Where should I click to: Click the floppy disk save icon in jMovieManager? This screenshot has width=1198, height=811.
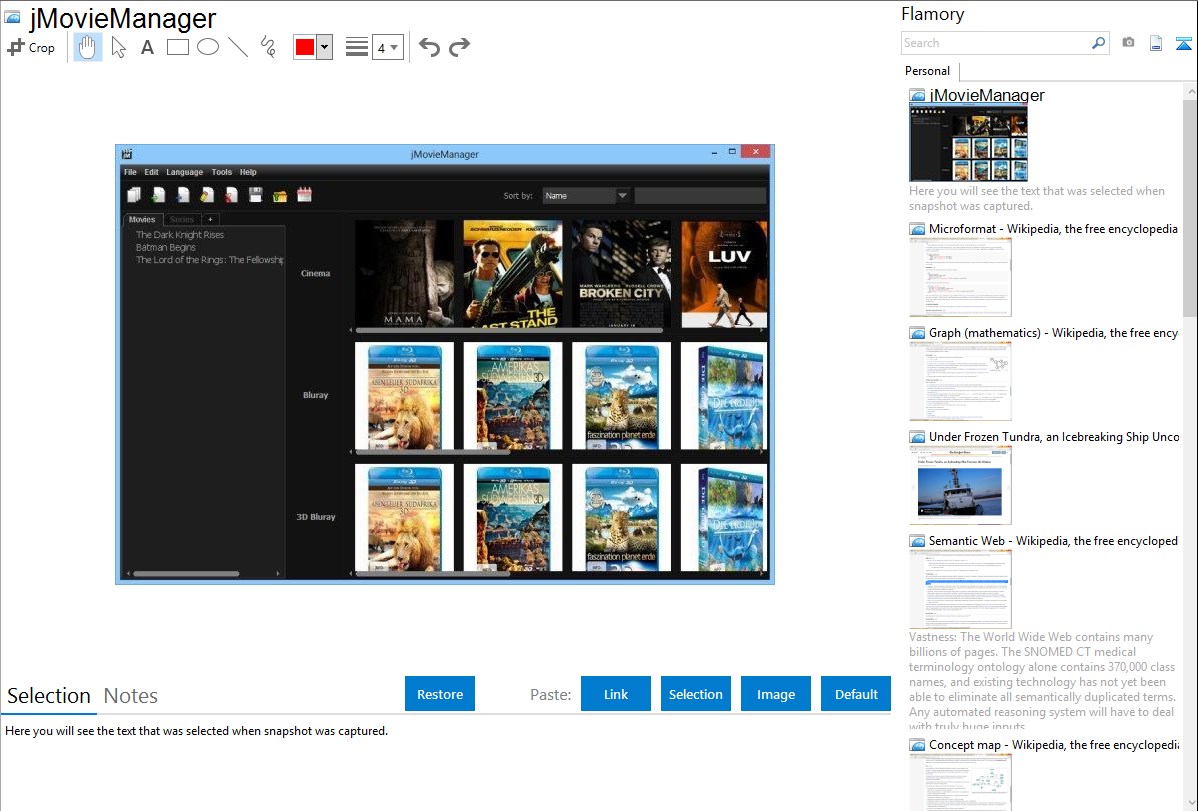[x=255, y=196]
